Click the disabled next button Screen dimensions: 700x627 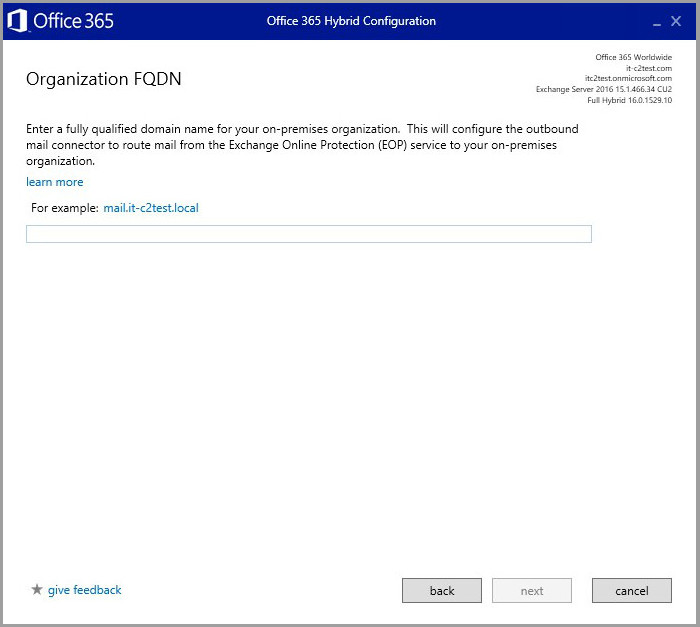(x=532, y=590)
